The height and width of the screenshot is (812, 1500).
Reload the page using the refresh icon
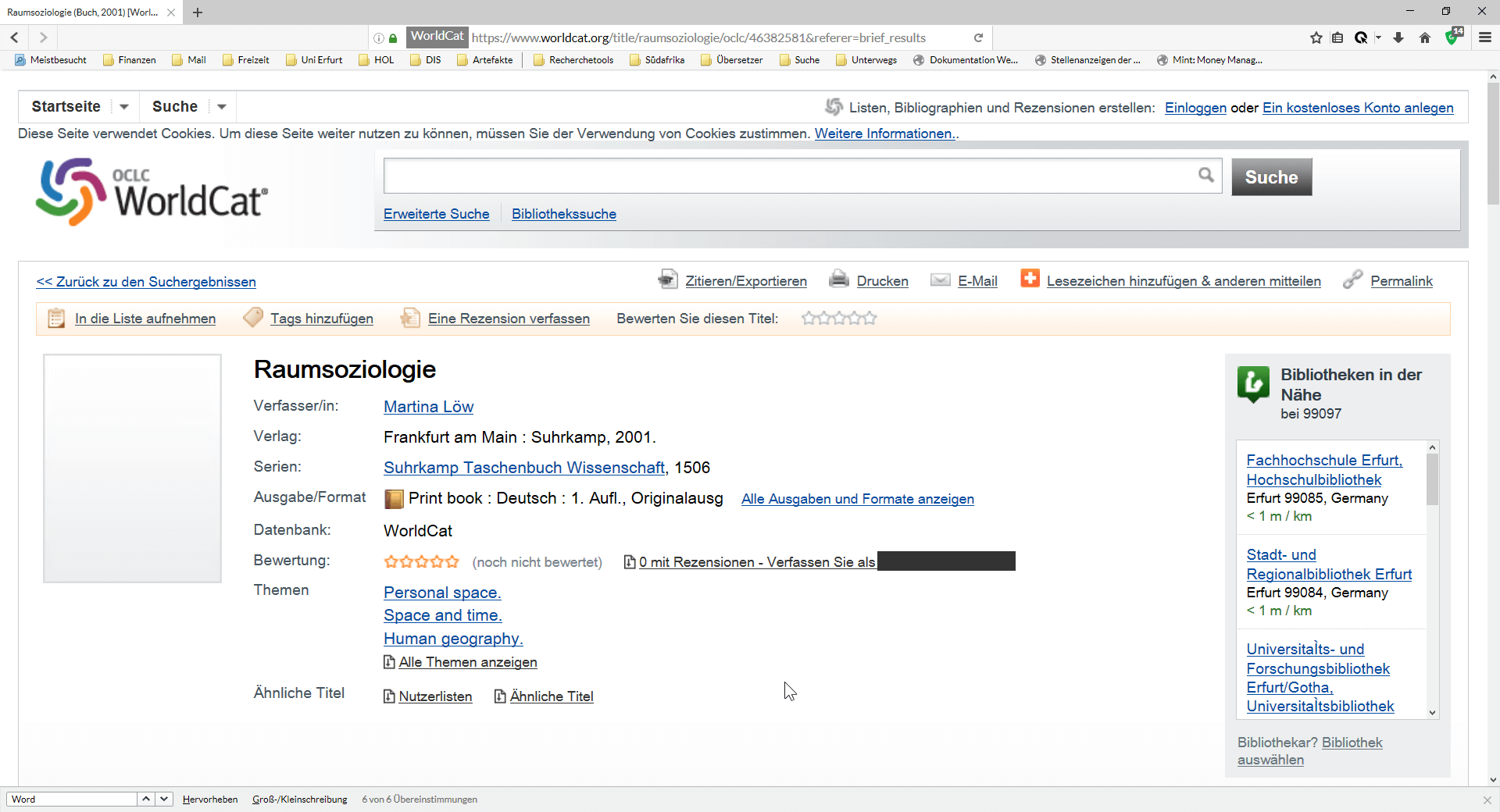[978, 37]
